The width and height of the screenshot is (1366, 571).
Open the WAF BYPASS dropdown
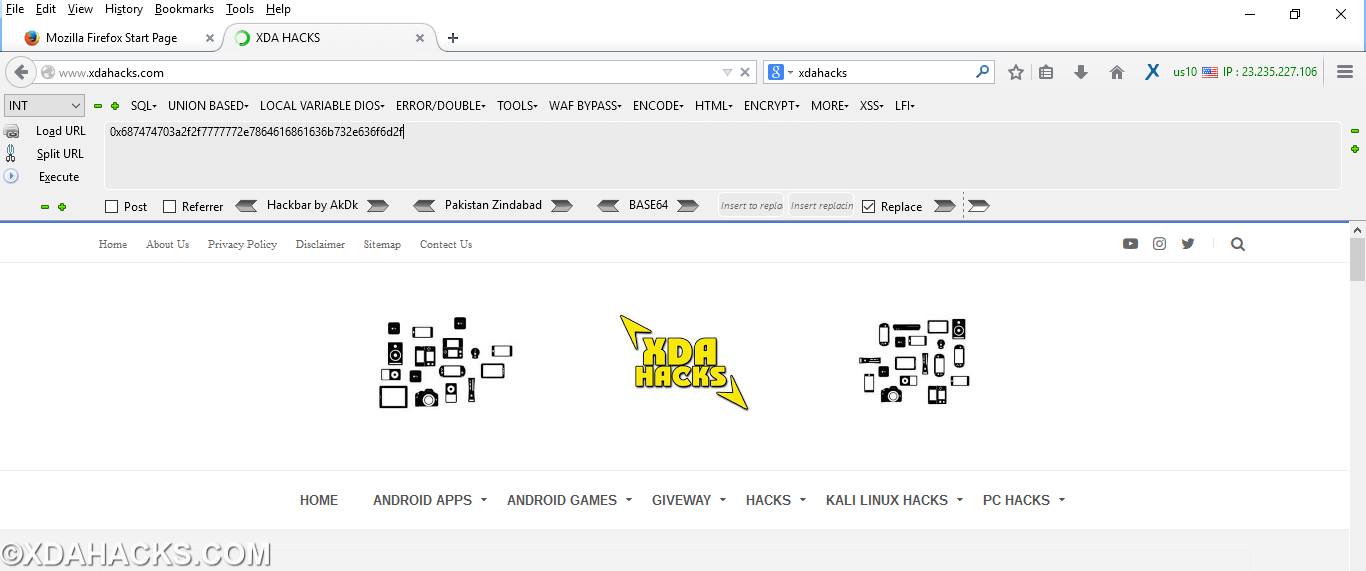585,106
